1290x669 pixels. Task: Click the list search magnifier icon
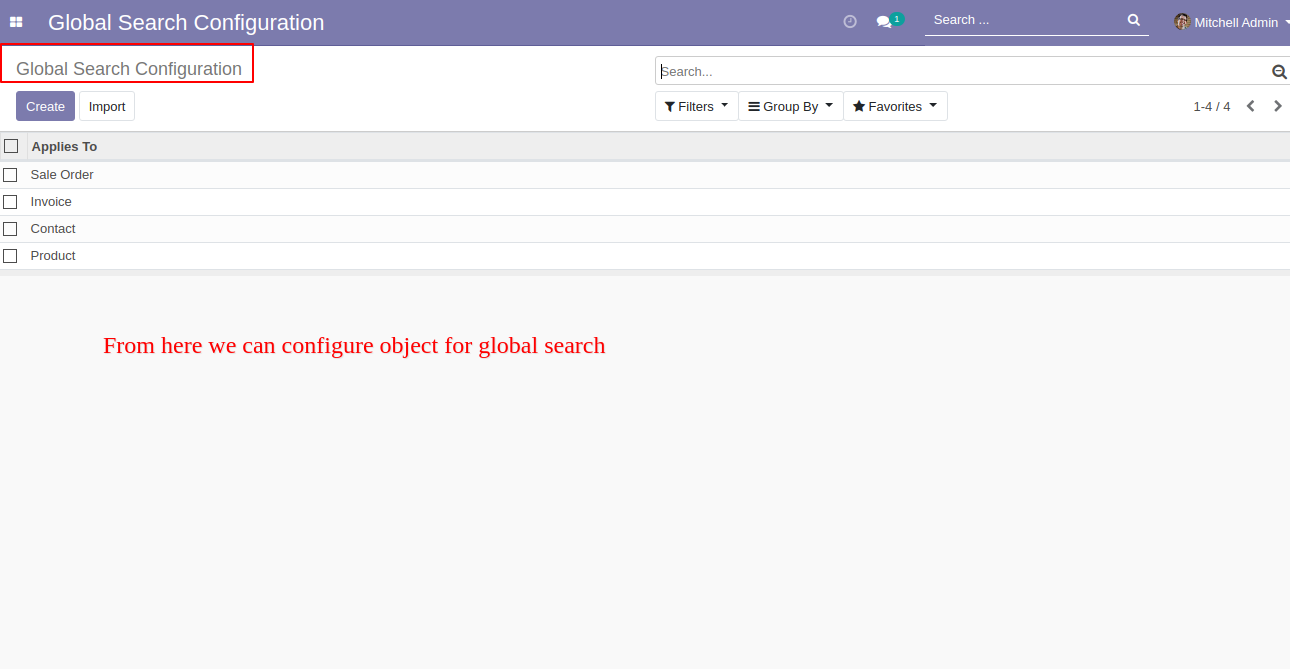point(1278,72)
